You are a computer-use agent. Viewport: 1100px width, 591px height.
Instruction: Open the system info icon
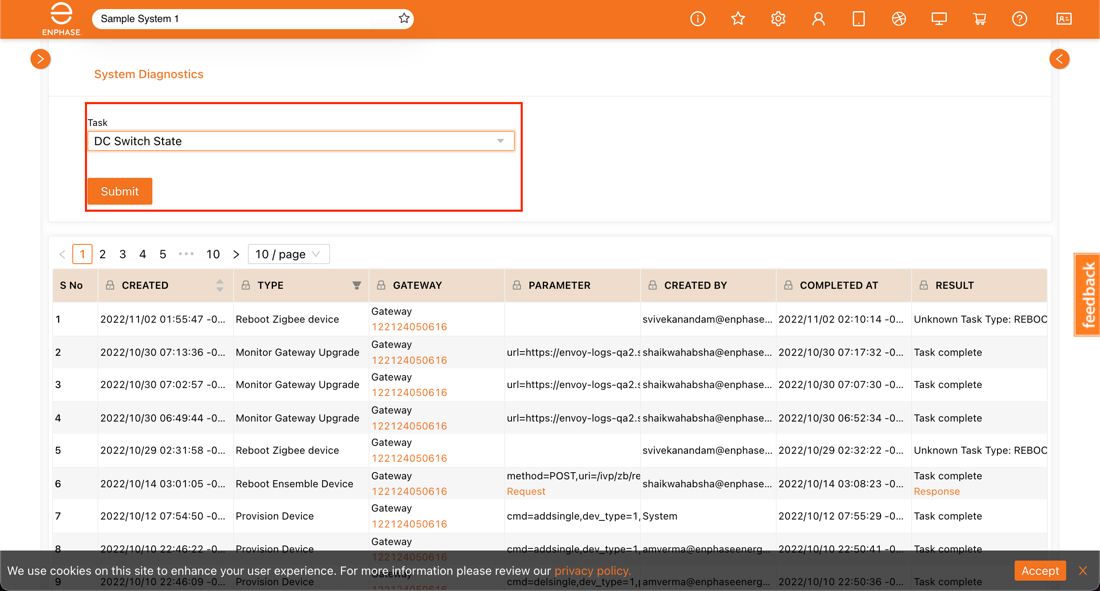[697, 18]
